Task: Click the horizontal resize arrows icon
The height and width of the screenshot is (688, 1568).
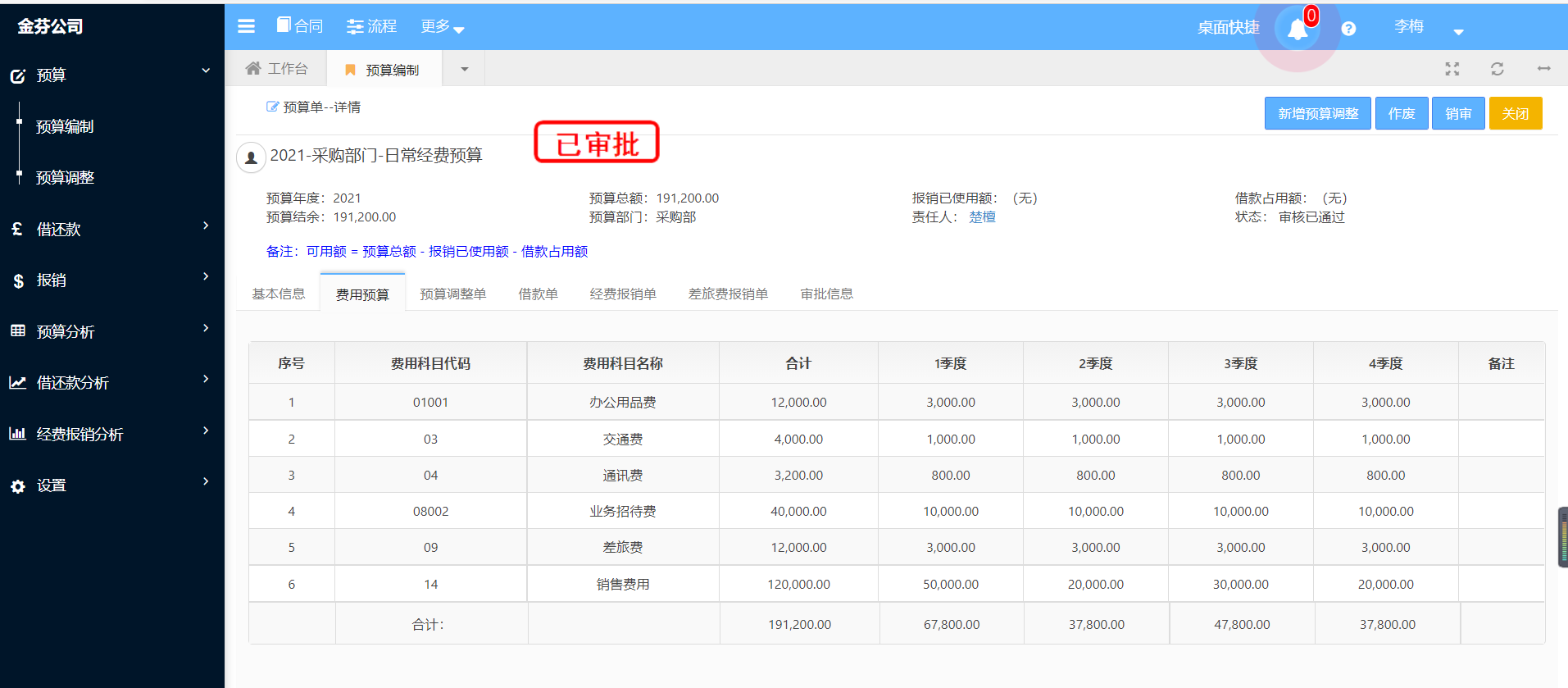Action: [x=1543, y=68]
